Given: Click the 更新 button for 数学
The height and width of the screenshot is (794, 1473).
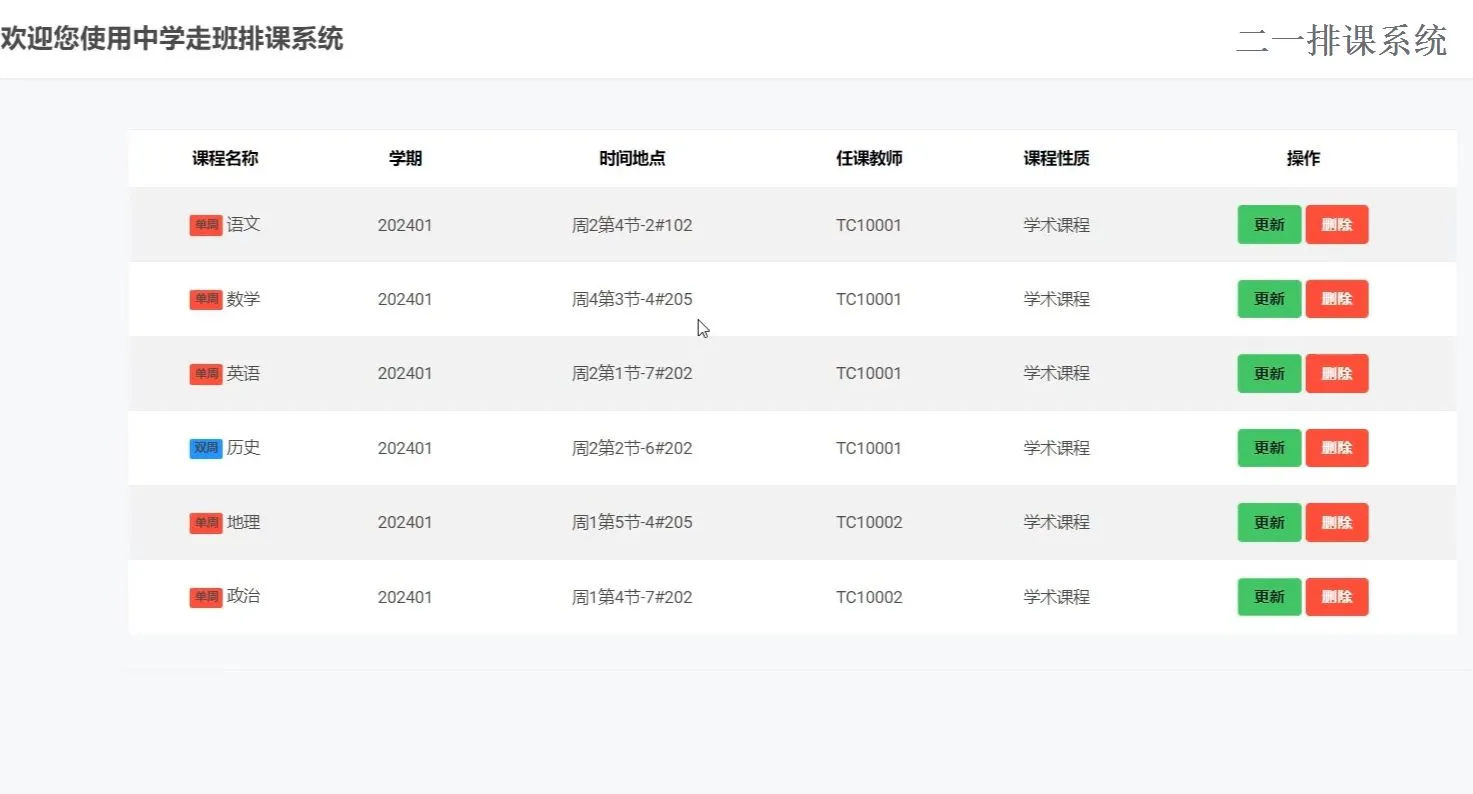Looking at the screenshot, I should click(1268, 299).
